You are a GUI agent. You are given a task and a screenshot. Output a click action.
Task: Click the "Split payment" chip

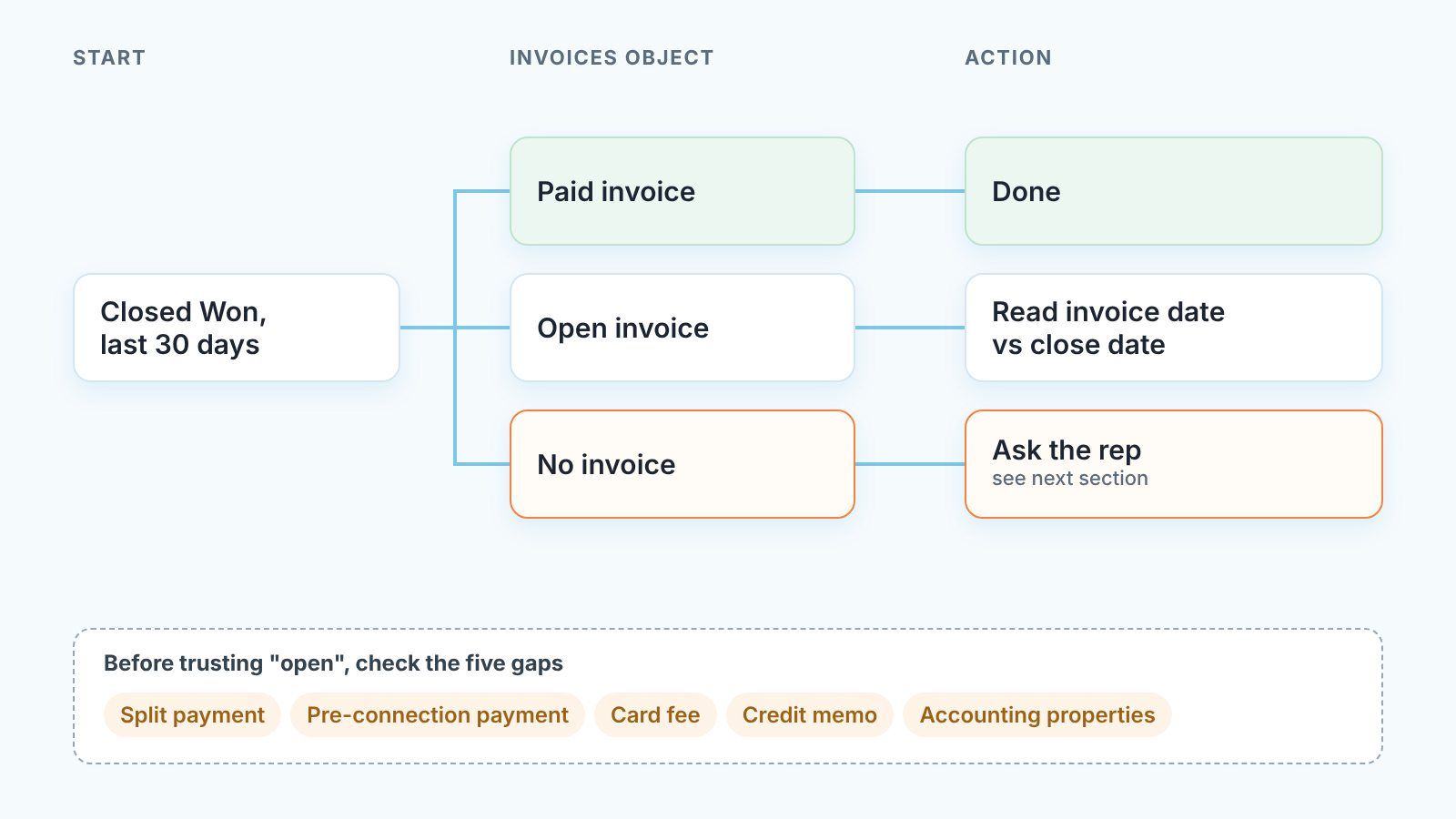click(192, 715)
